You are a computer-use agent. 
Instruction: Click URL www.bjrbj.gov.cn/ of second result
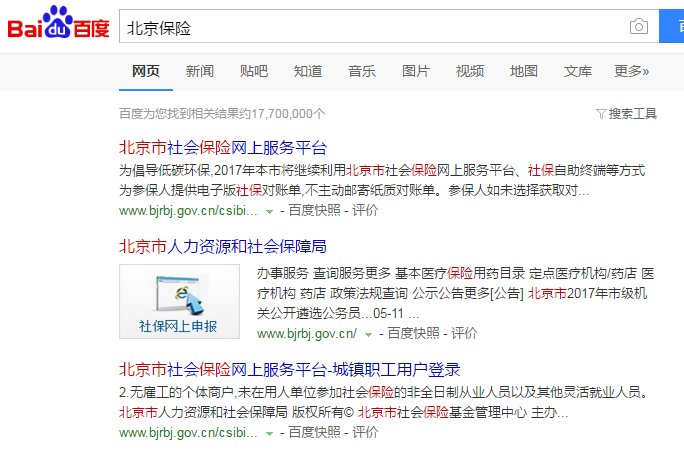[307, 334]
